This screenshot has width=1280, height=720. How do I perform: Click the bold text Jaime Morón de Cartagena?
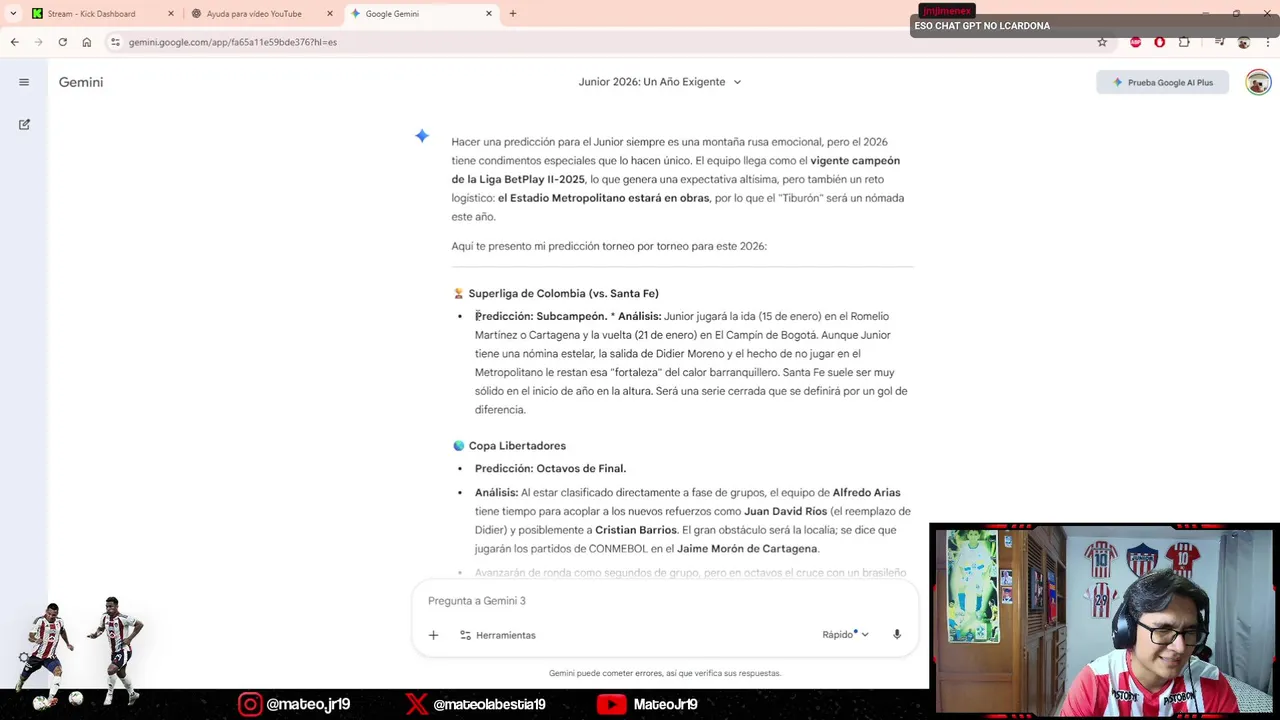[x=747, y=549]
